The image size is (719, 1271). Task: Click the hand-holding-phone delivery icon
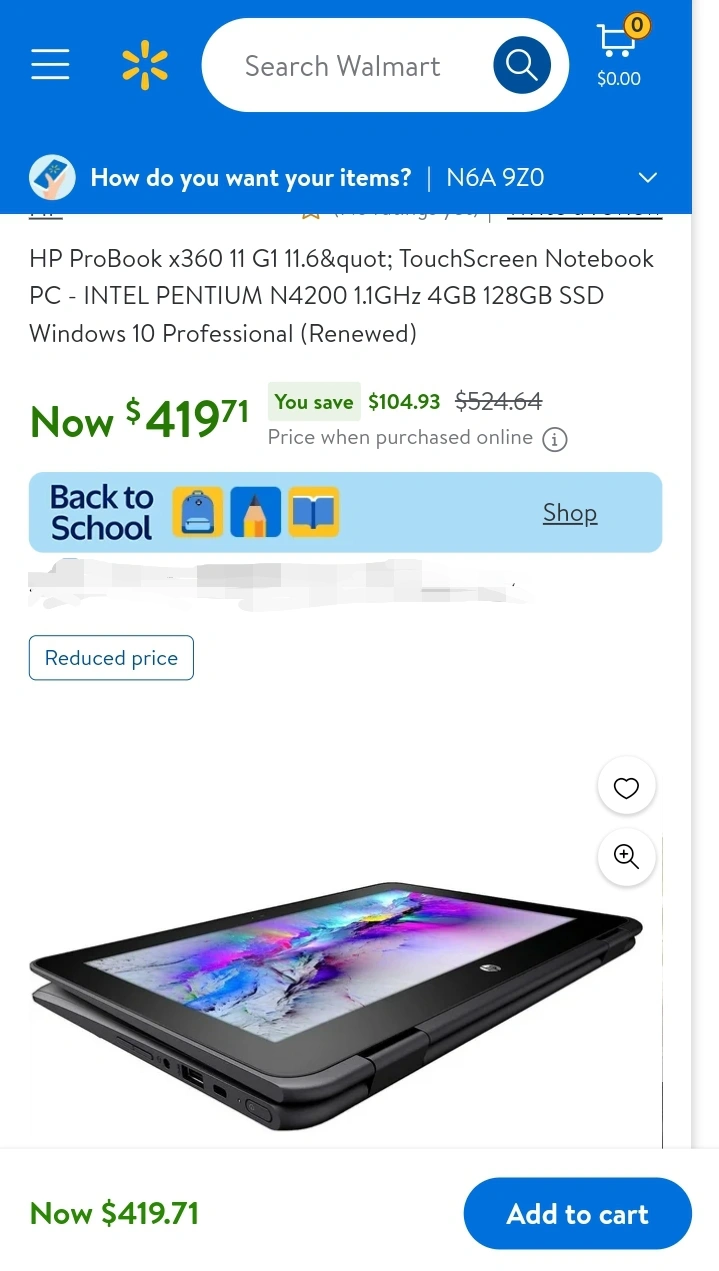coord(52,178)
